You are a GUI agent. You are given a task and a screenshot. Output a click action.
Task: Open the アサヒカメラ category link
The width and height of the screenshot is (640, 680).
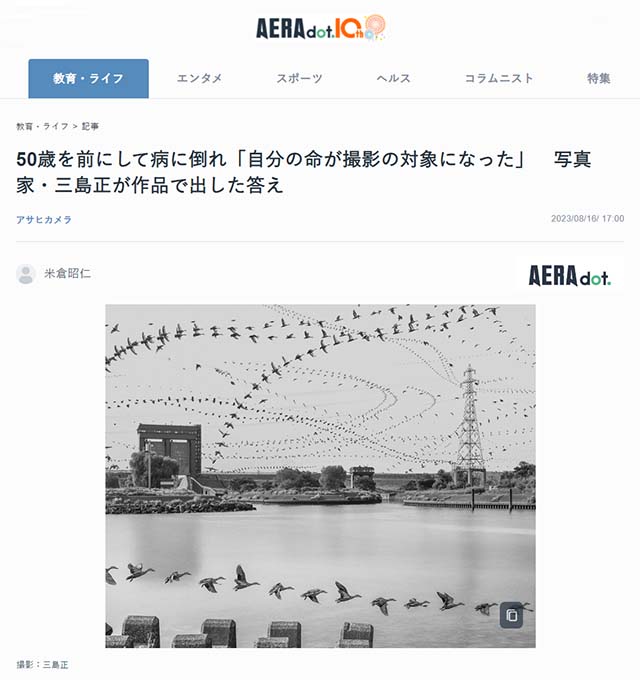[44, 220]
